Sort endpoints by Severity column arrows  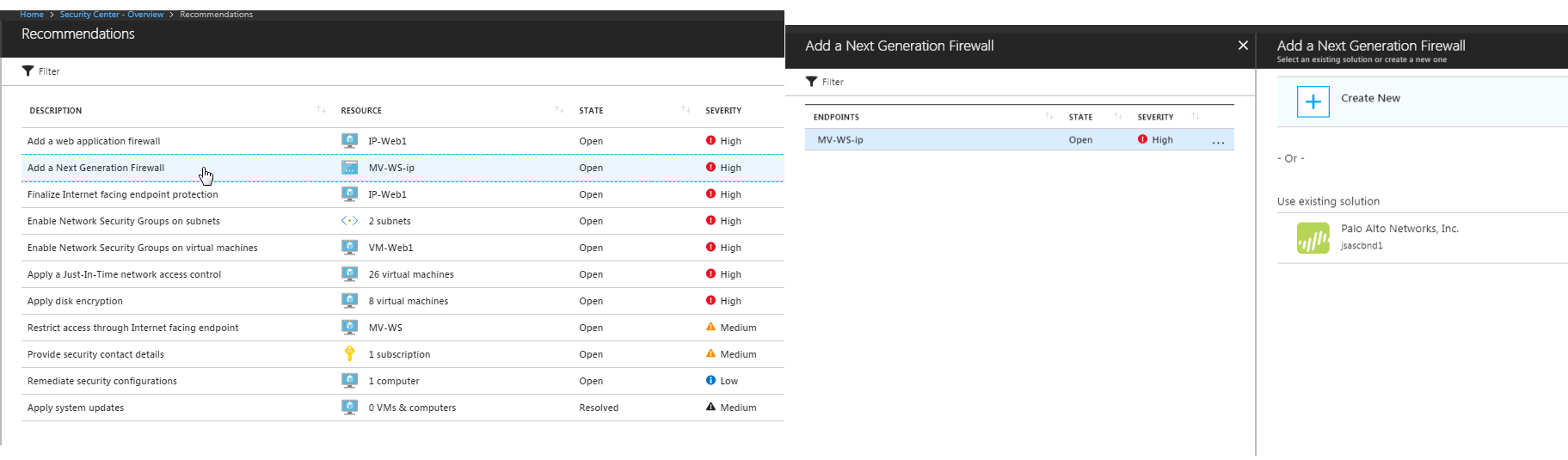[x=1196, y=117]
